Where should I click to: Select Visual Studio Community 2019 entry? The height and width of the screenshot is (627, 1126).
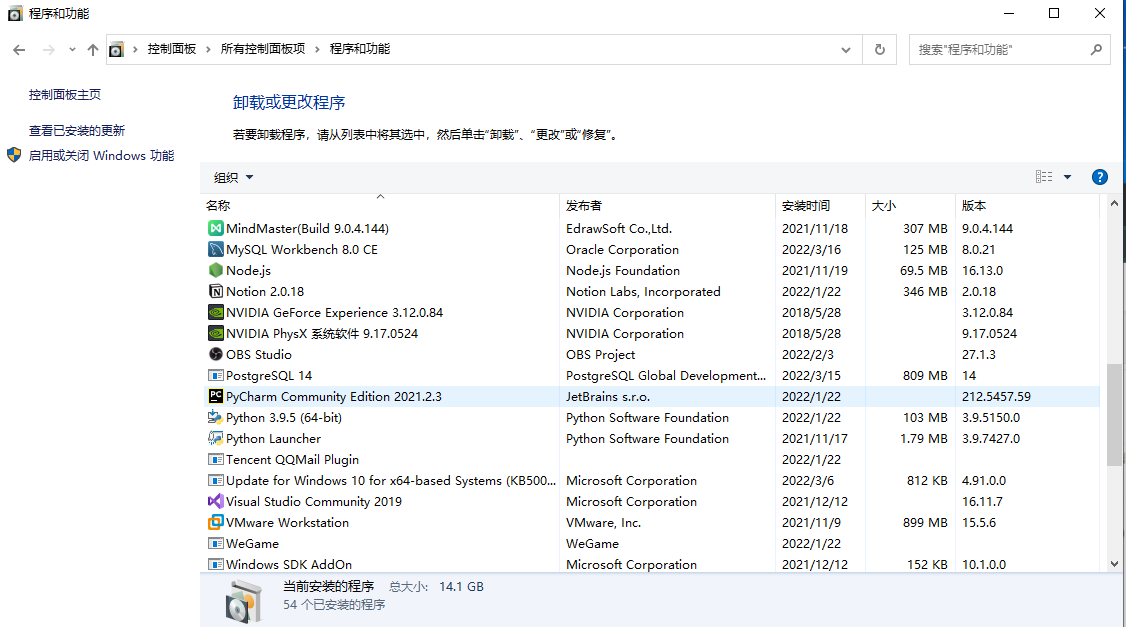click(314, 501)
